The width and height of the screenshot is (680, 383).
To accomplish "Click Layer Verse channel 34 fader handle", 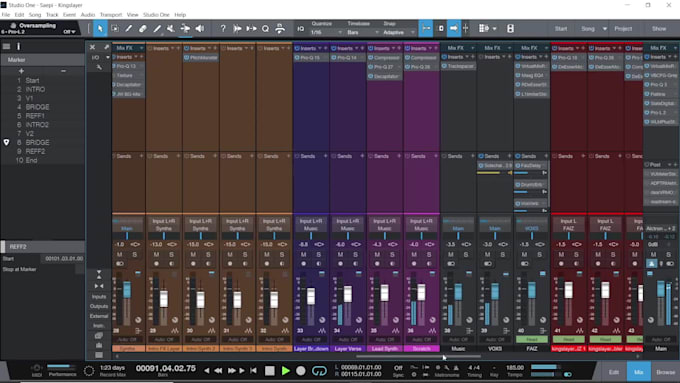I will pyautogui.click(x=348, y=294).
